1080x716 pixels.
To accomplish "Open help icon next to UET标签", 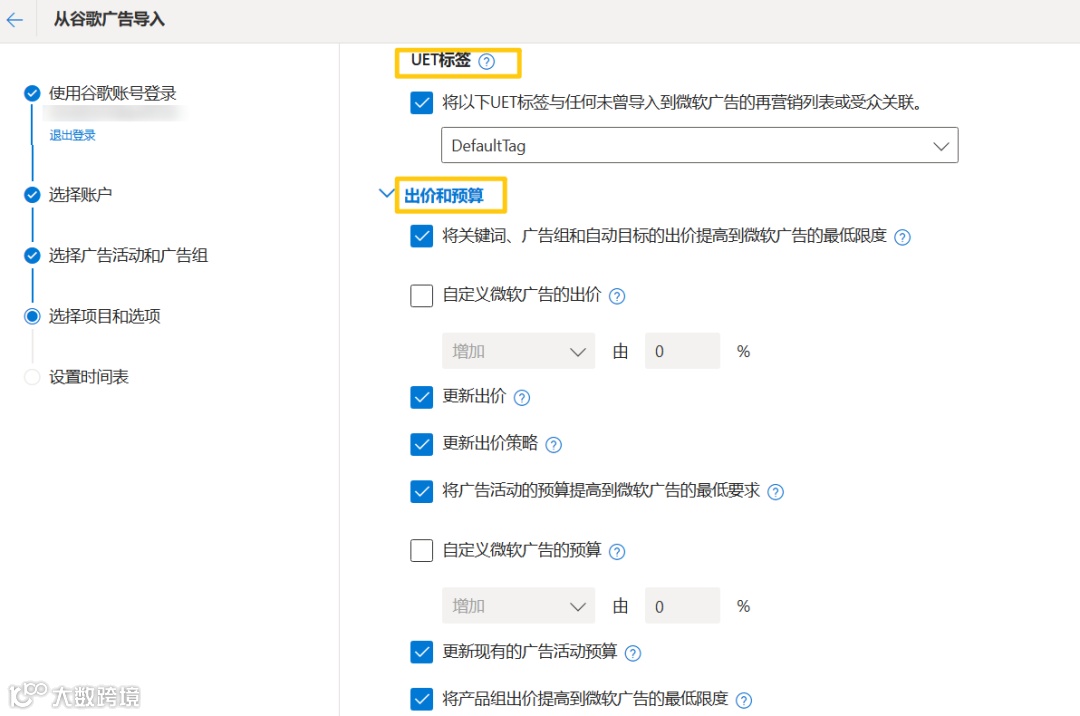I will point(486,61).
